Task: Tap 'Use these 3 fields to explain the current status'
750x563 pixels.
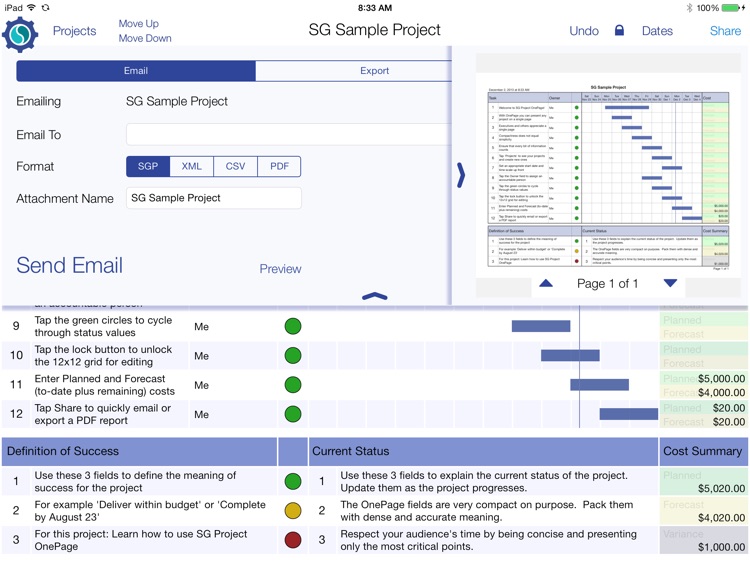Action: point(484,482)
